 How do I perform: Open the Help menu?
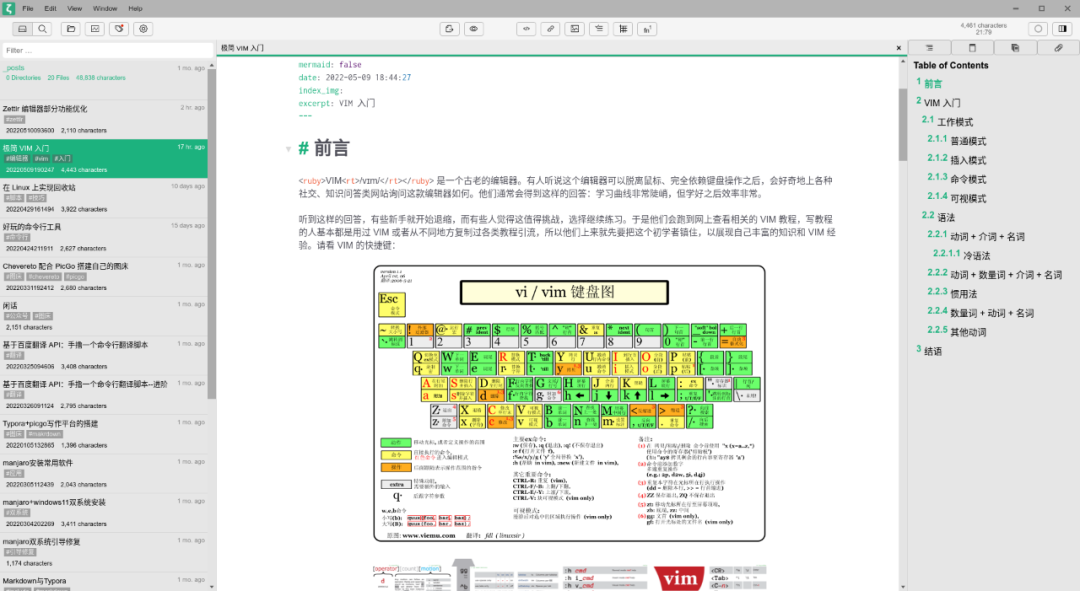[x=135, y=8]
